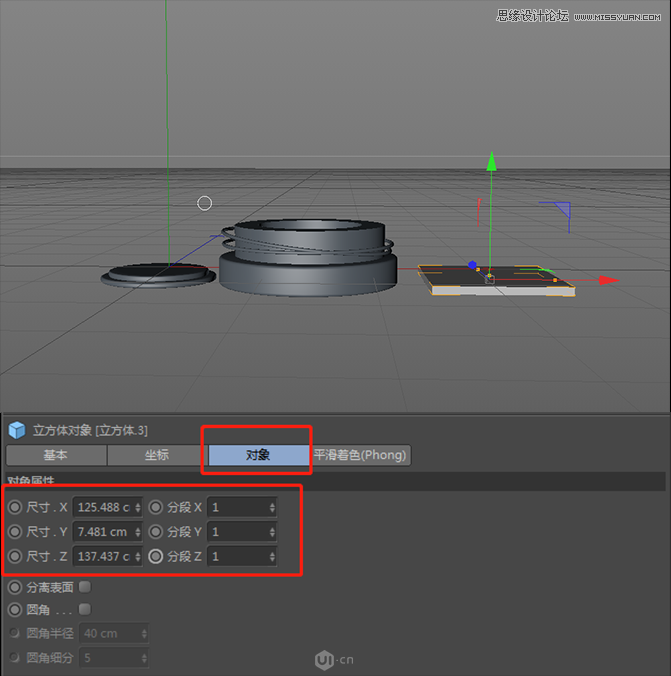Enable the 分离表面 checkbox

pos(85,587)
